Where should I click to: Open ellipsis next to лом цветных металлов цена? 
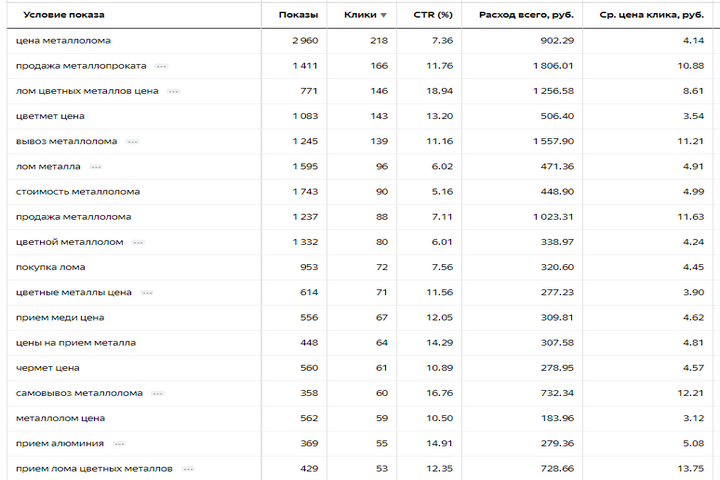click(x=173, y=91)
